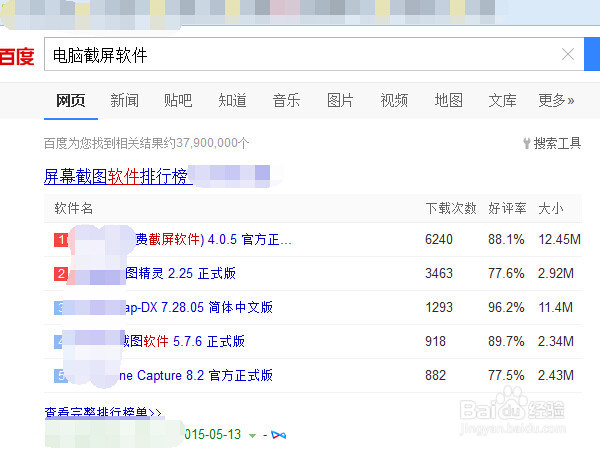The image size is (600, 450).
Task: Click the size value 12.45M
Action: (559, 240)
